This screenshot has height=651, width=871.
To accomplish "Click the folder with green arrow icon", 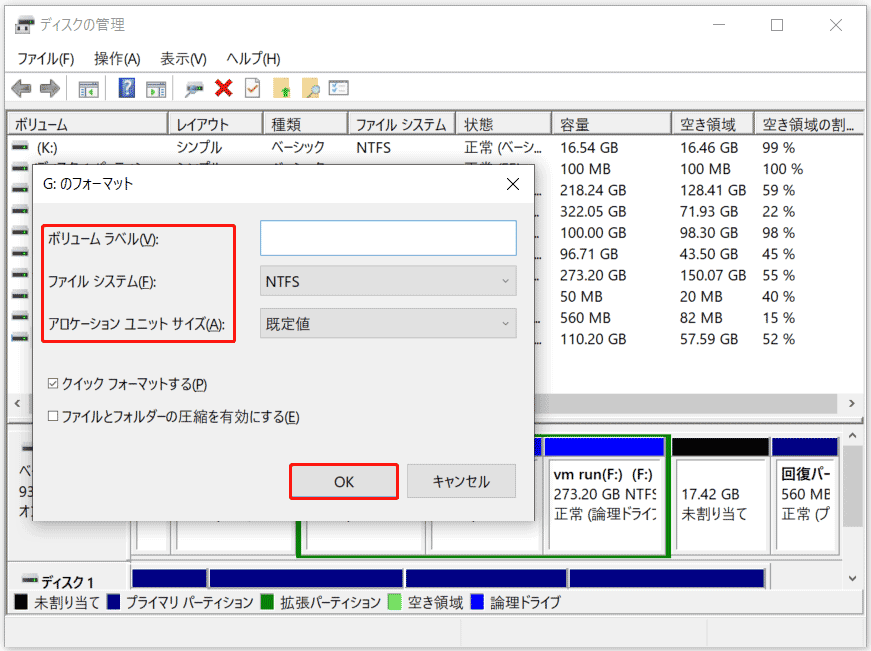I will (281, 88).
